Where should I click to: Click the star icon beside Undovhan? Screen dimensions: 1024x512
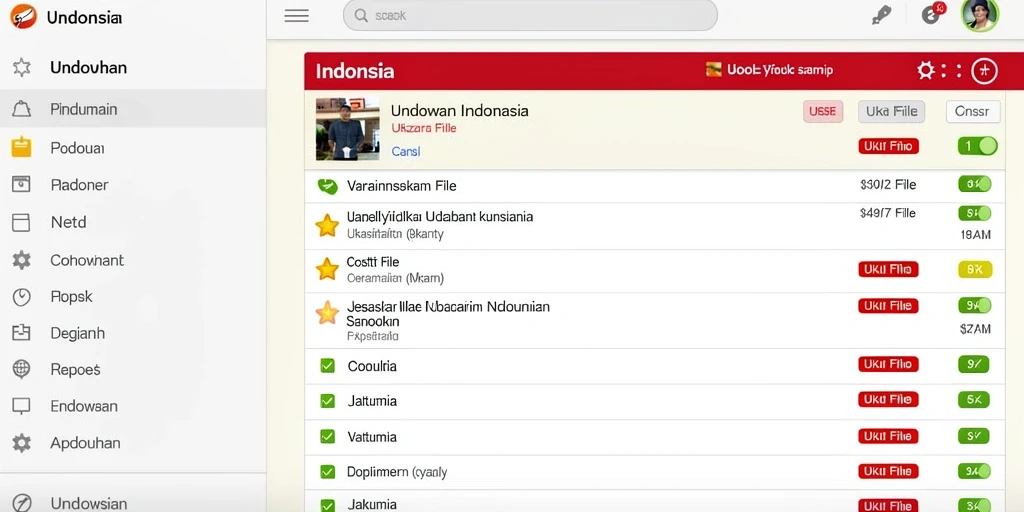pos(22,67)
